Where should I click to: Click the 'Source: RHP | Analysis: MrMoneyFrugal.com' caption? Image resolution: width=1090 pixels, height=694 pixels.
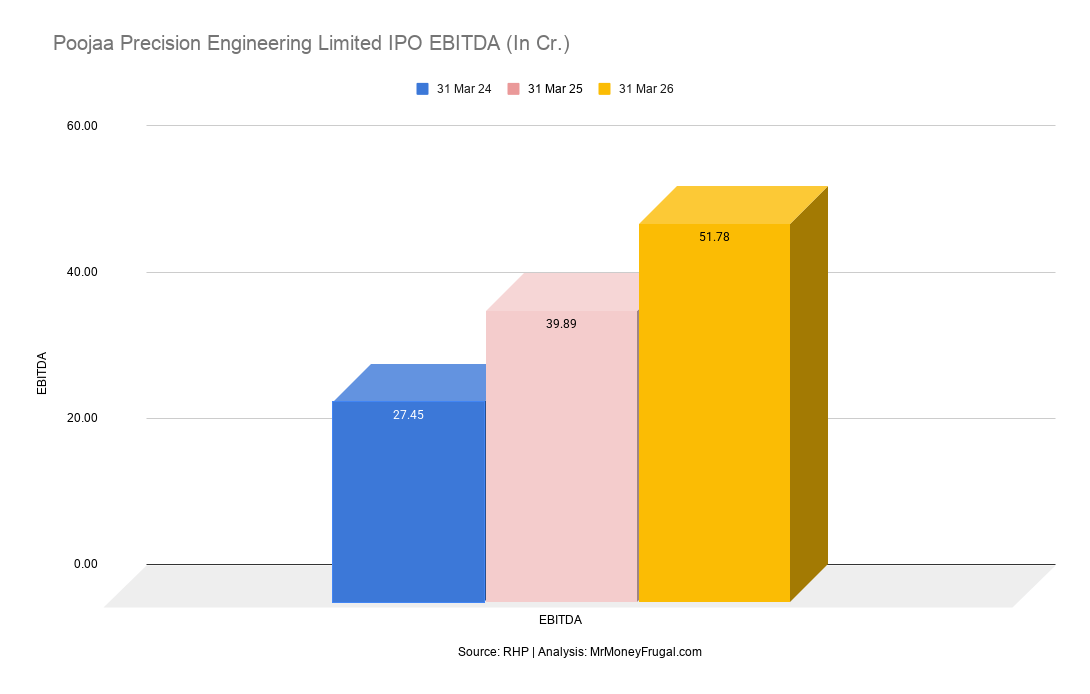(x=580, y=652)
